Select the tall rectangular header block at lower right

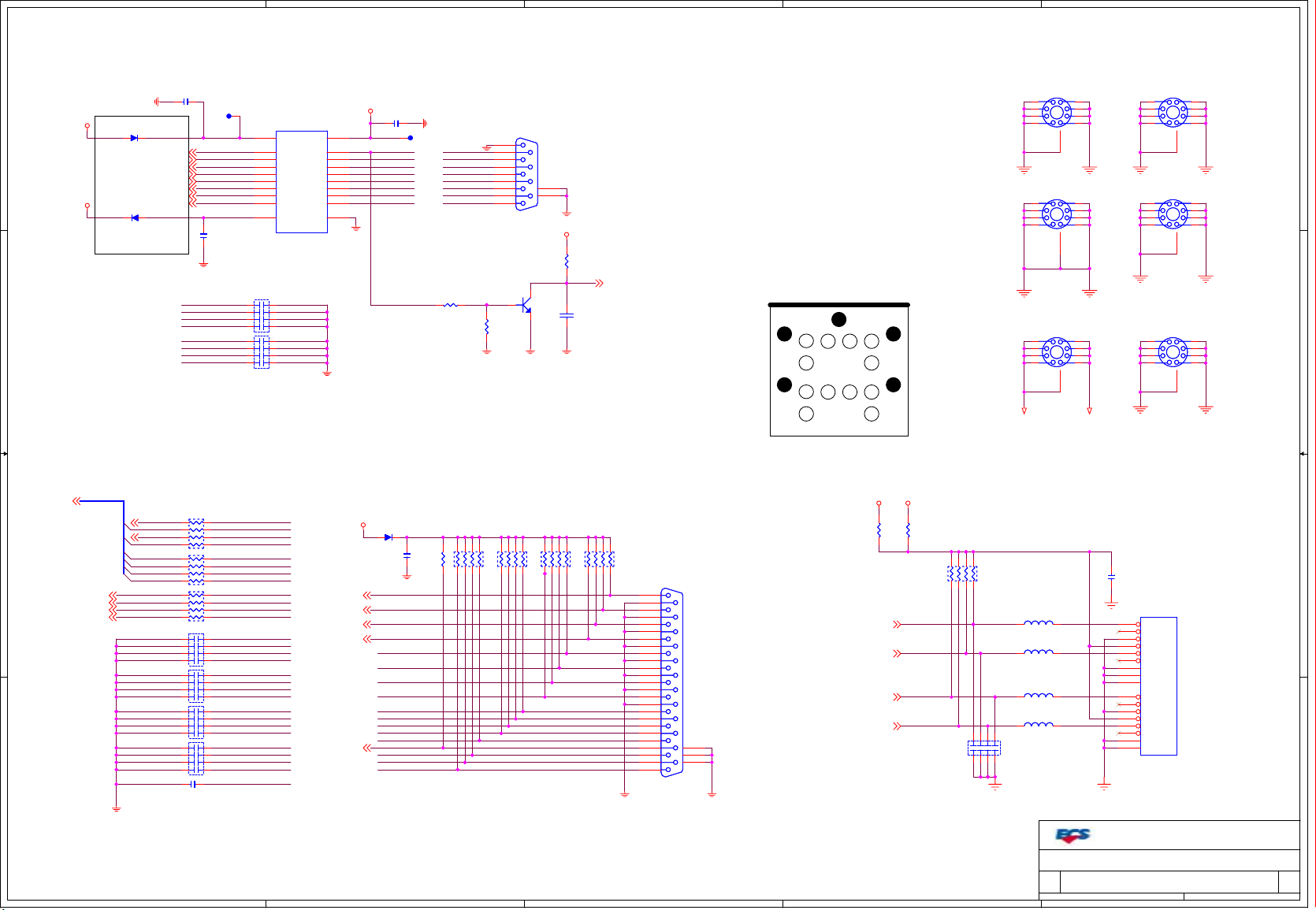pyautogui.click(x=1158, y=686)
